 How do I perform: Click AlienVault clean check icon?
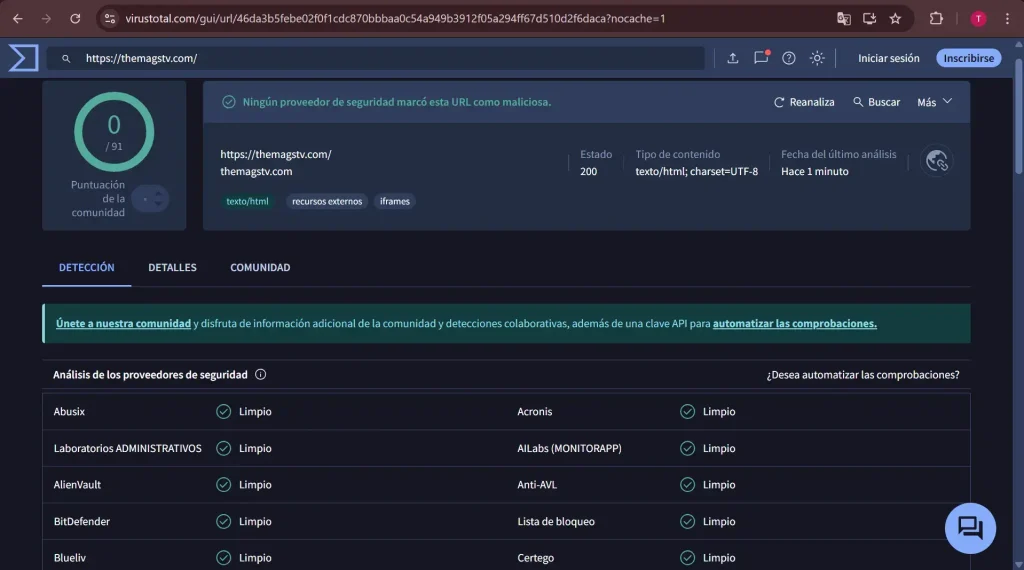tap(223, 484)
